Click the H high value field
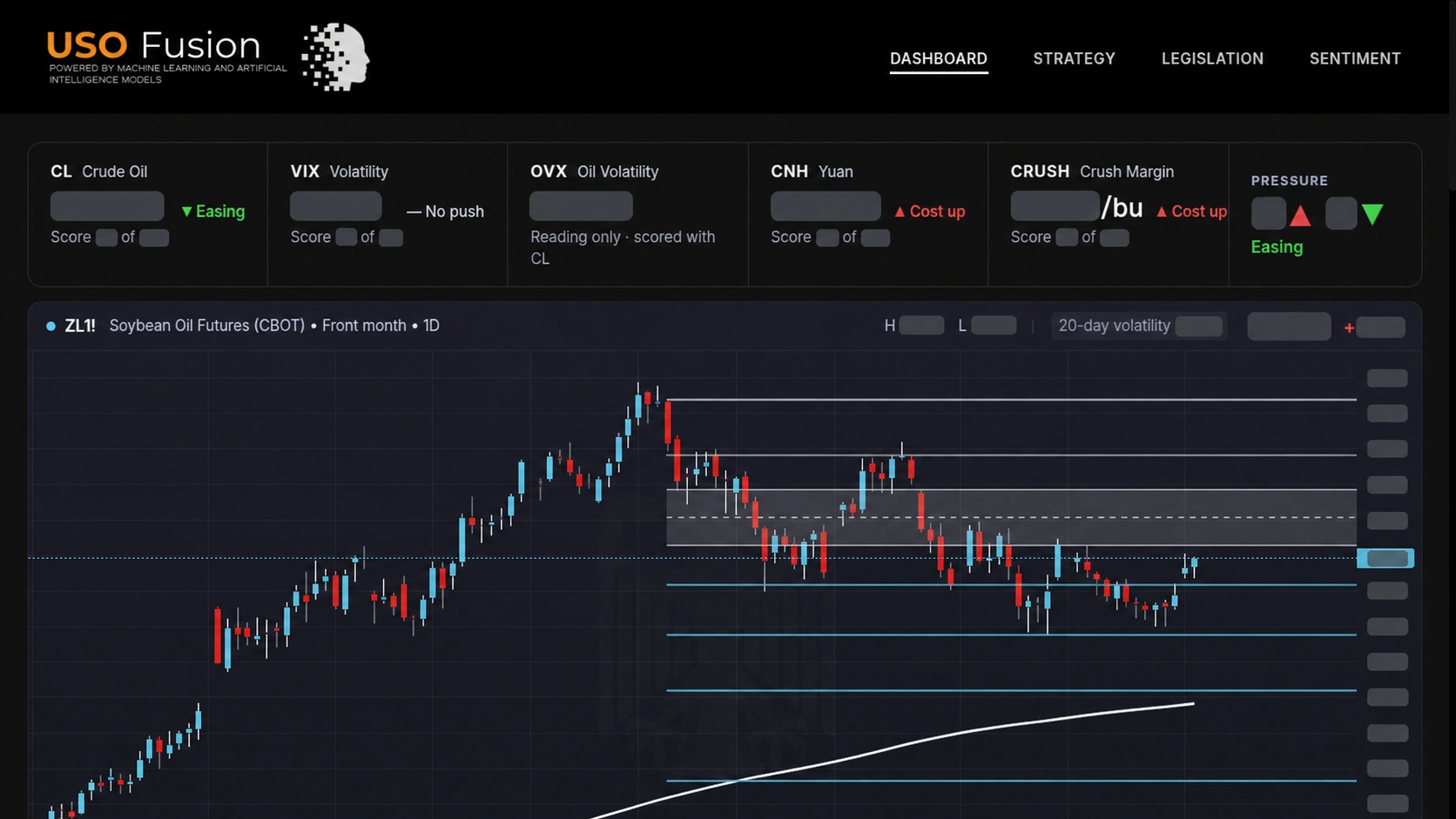 click(921, 326)
